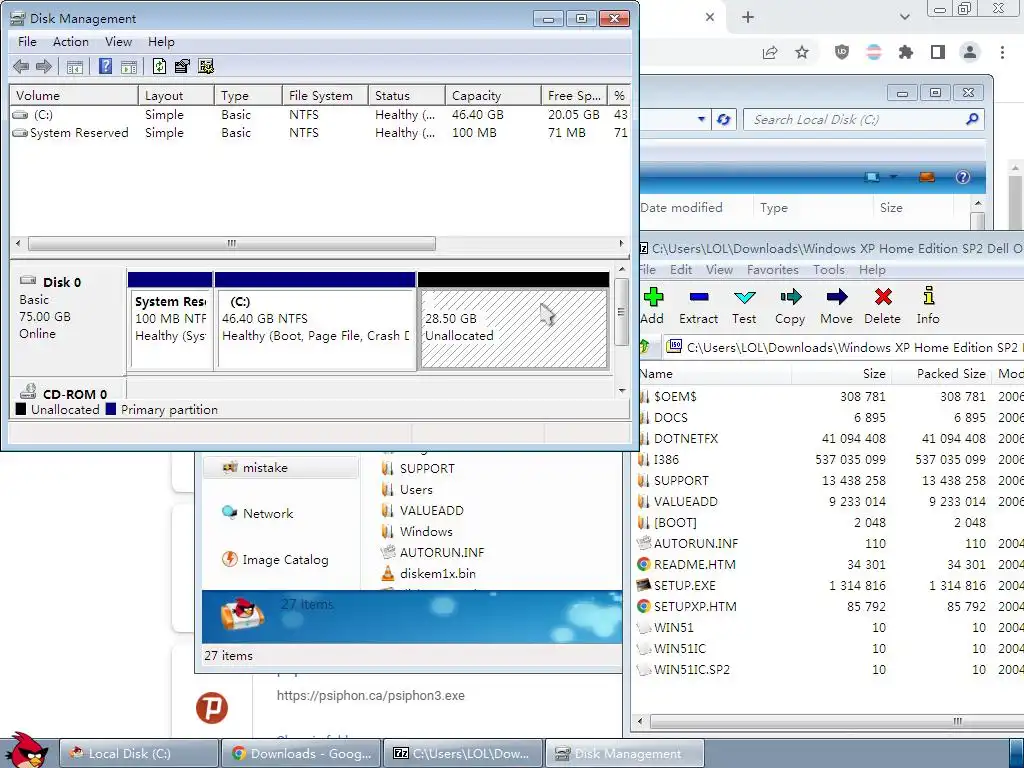Select Image Catalog in Explorer navigation pane
This screenshot has width=1024, height=768.
coord(285,560)
